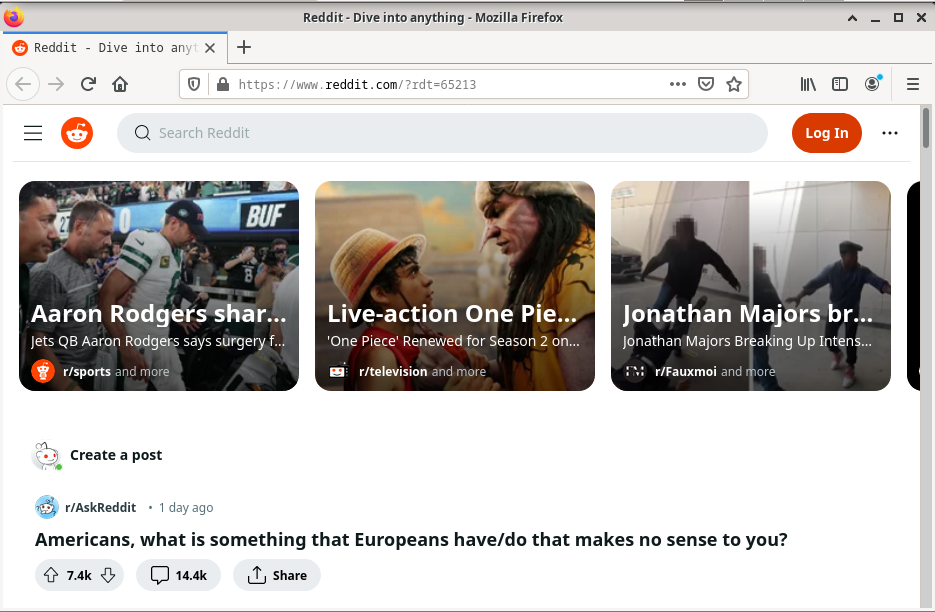The width and height of the screenshot is (935, 612).
Task: Open the 14.4k comments button
Action: (x=178, y=575)
